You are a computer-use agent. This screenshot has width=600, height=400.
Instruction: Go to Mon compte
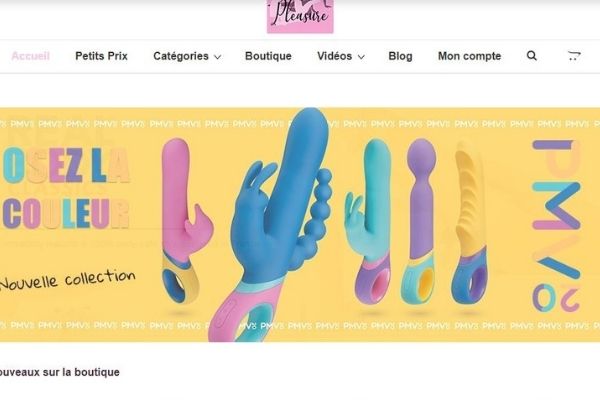pyautogui.click(x=470, y=56)
